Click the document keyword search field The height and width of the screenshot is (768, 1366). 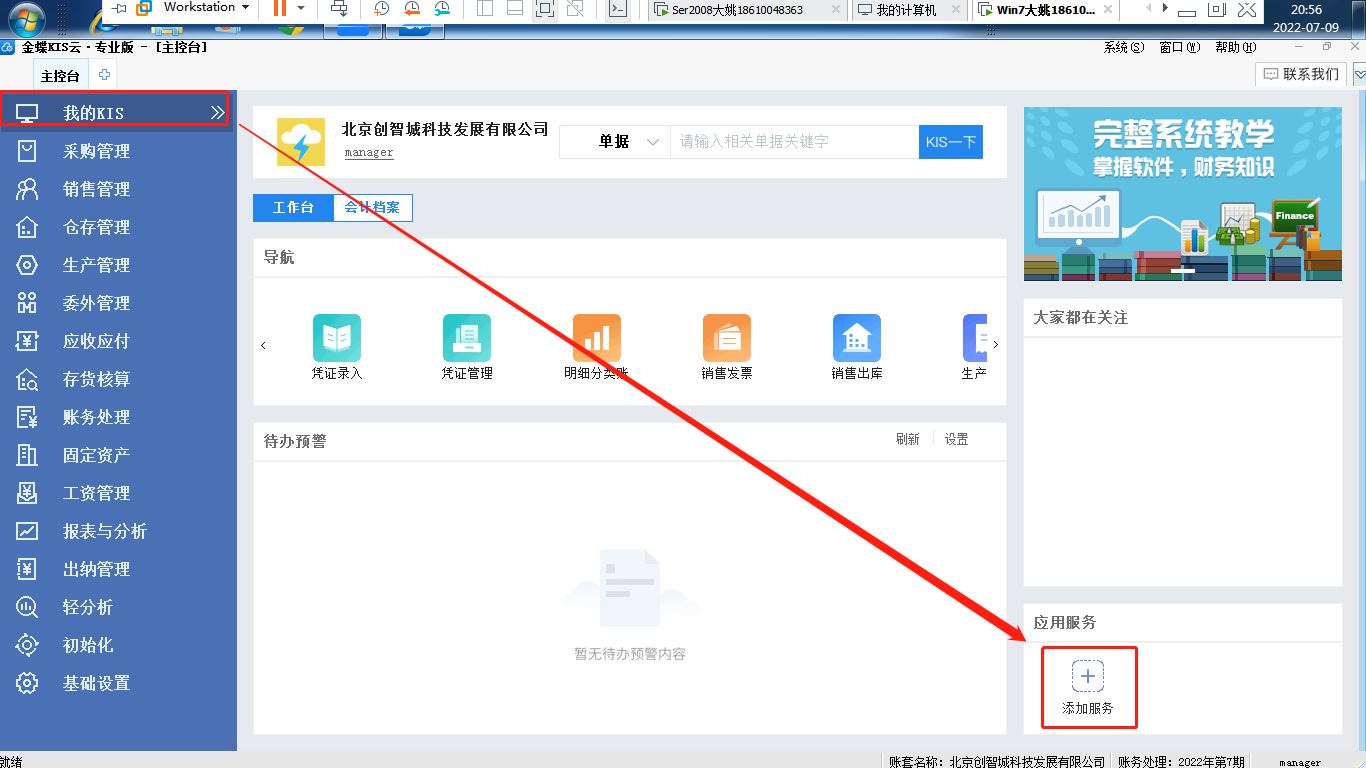[794, 142]
